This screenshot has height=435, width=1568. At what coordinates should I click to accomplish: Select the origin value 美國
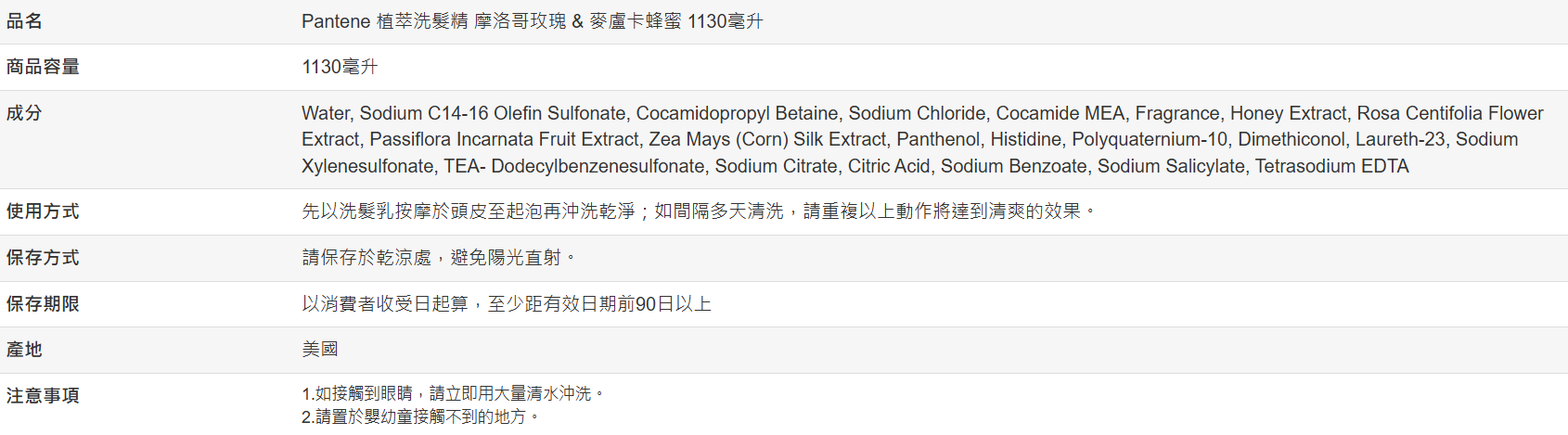320,350
